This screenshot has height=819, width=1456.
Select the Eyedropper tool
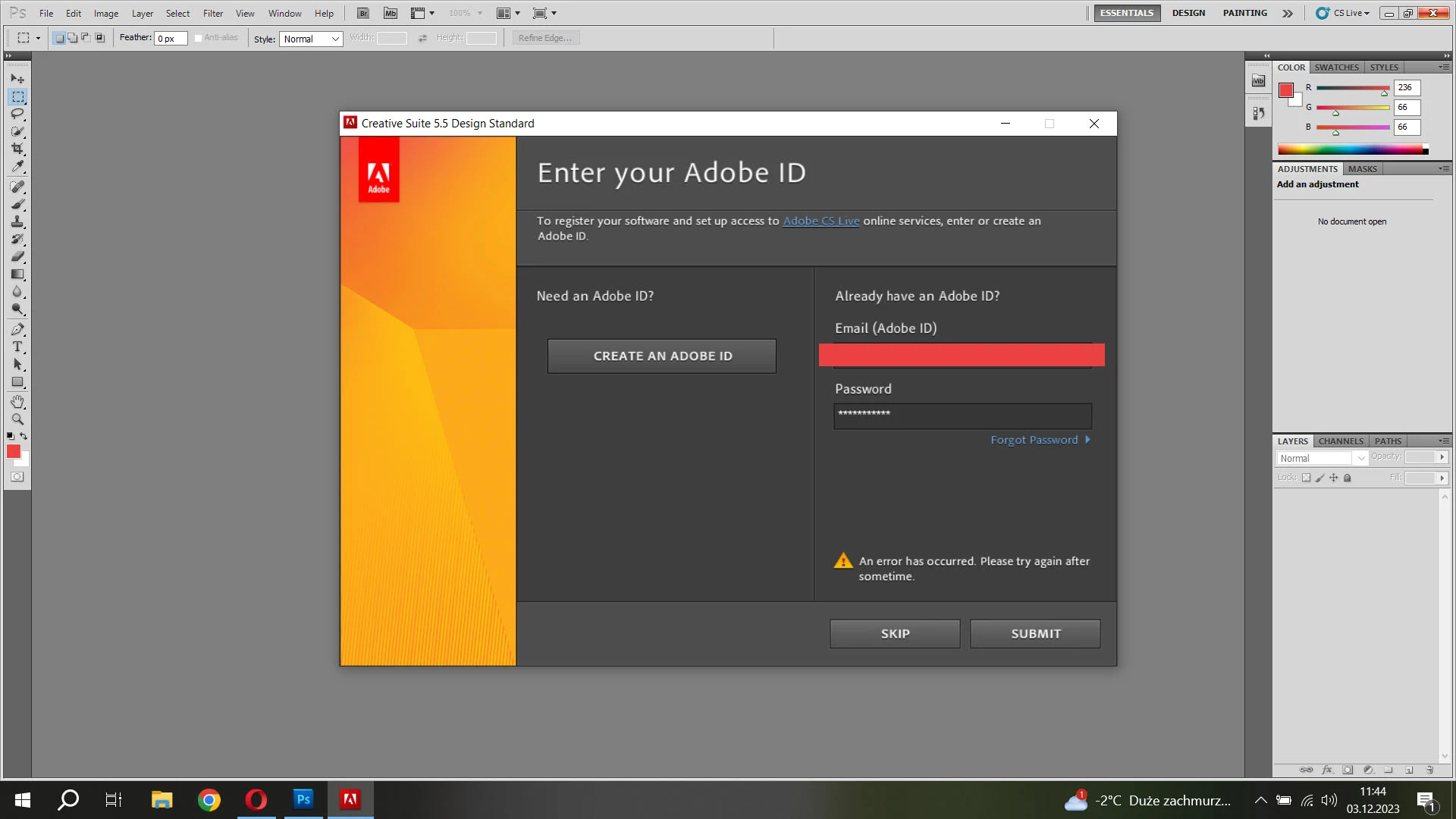click(17, 167)
